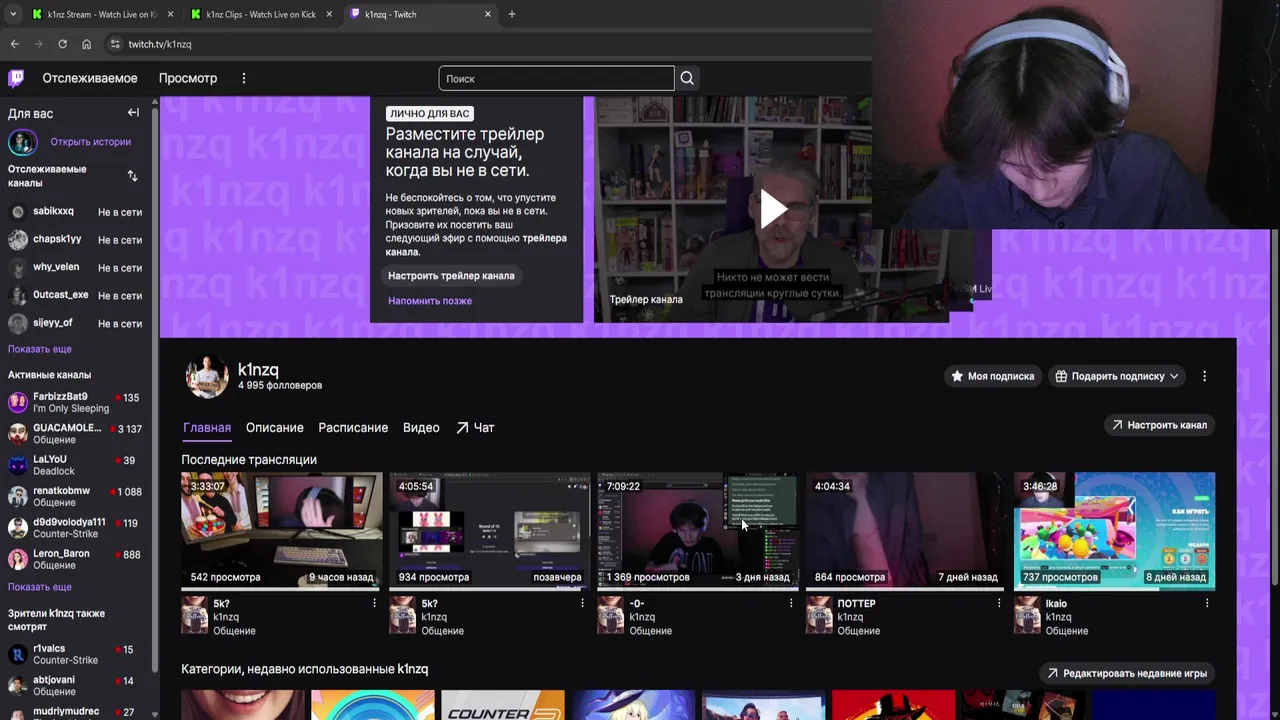The image size is (1280, 720).
Task: Click 'Настроить канал' button
Action: coord(1159,425)
